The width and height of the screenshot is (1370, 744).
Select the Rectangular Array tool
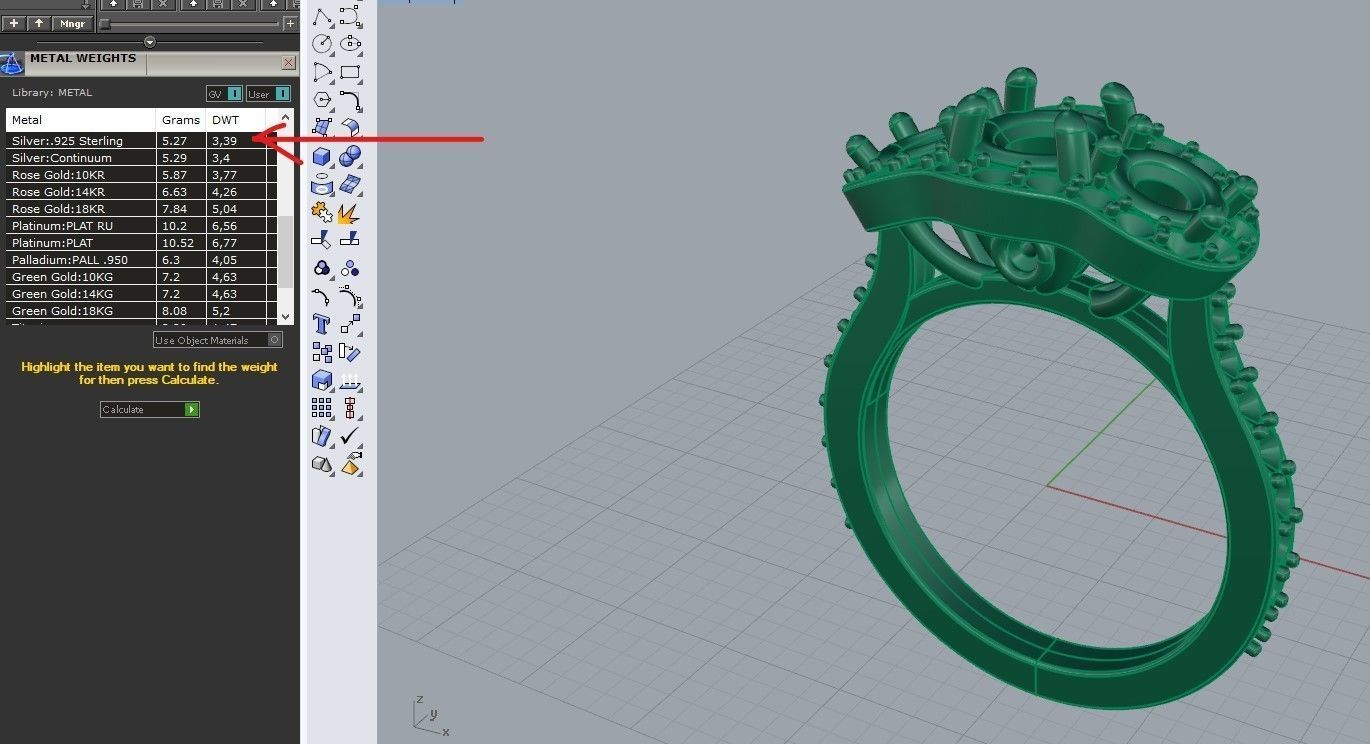click(x=322, y=408)
